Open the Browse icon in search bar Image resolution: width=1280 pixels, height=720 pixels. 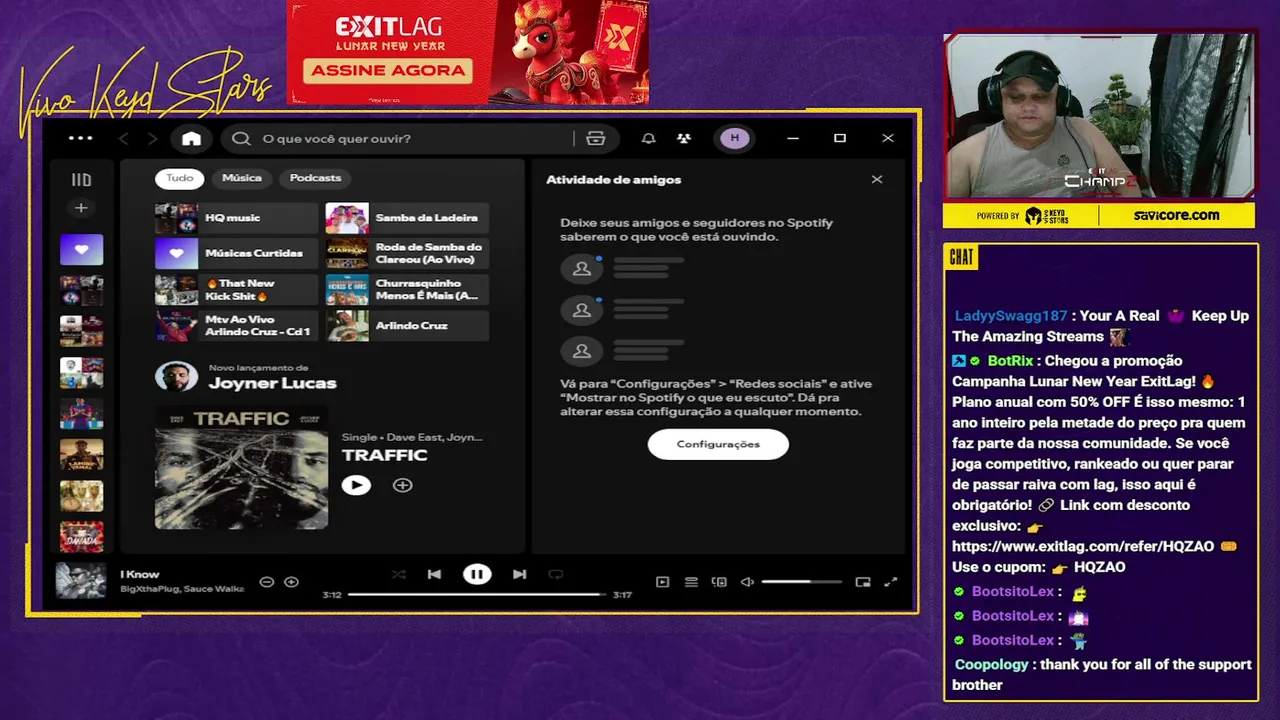(x=596, y=138)
